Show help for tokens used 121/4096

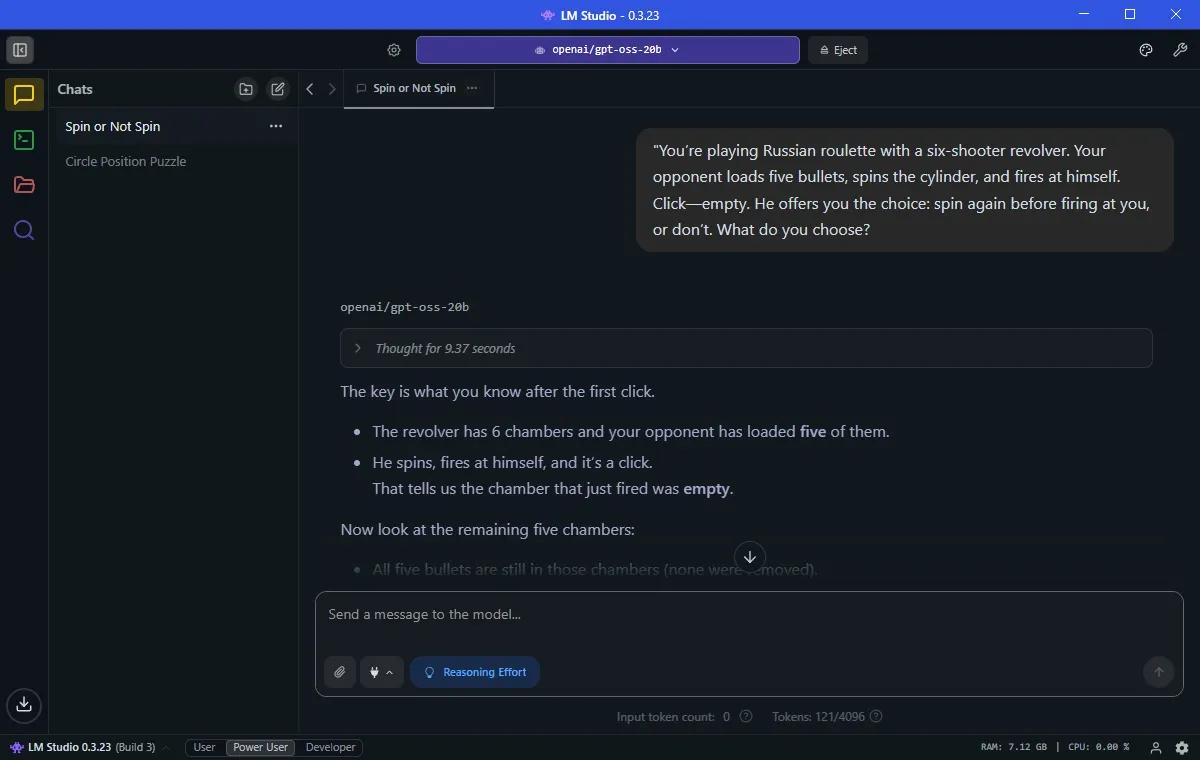[x=876, y=717]
